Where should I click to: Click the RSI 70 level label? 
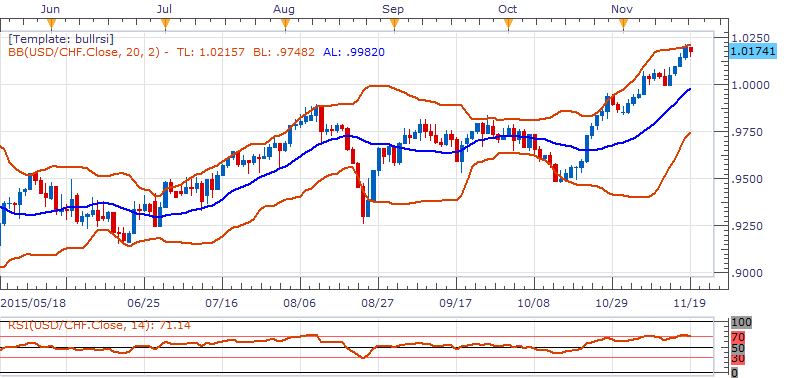(738, 337)
